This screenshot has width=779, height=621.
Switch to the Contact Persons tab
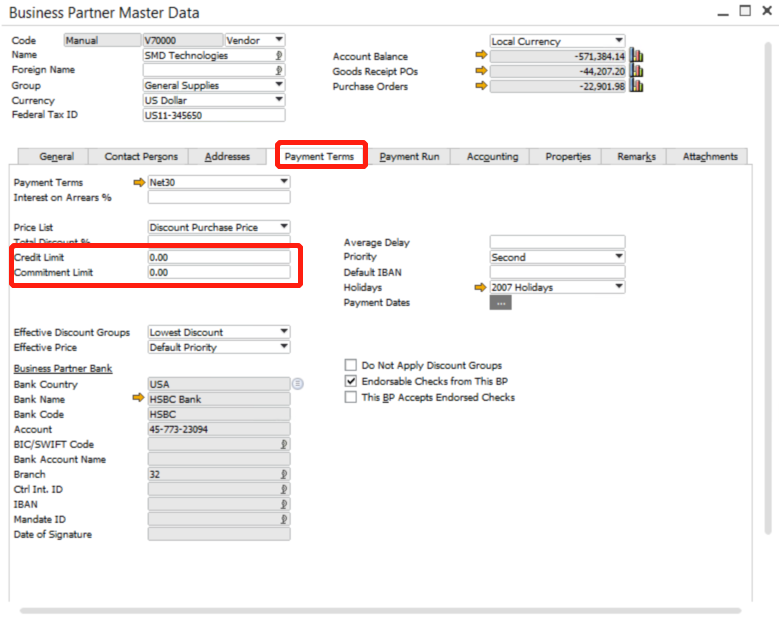tap(141, 156)
